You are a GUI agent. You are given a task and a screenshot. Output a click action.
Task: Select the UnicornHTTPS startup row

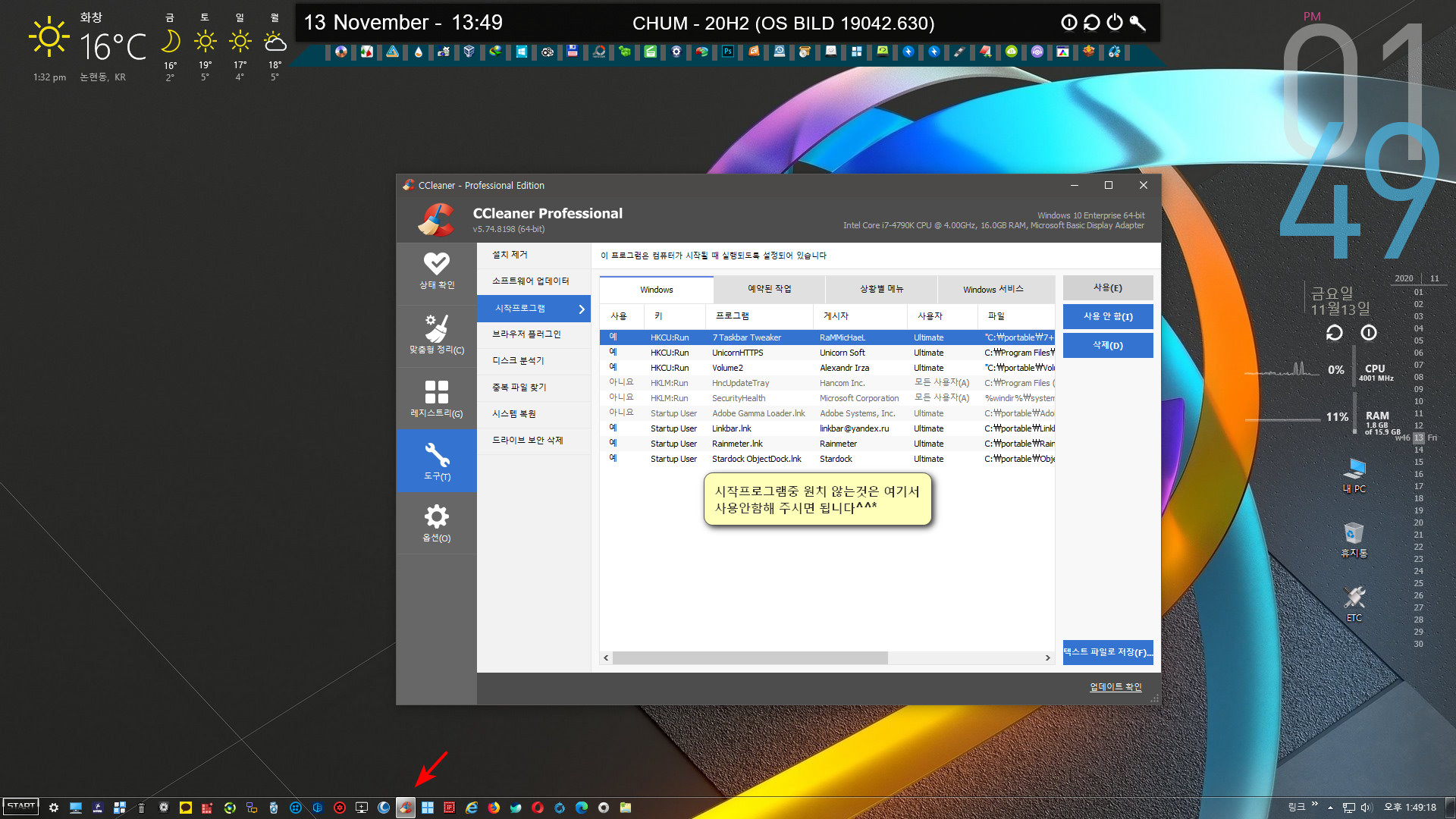[x=827, y=353]
